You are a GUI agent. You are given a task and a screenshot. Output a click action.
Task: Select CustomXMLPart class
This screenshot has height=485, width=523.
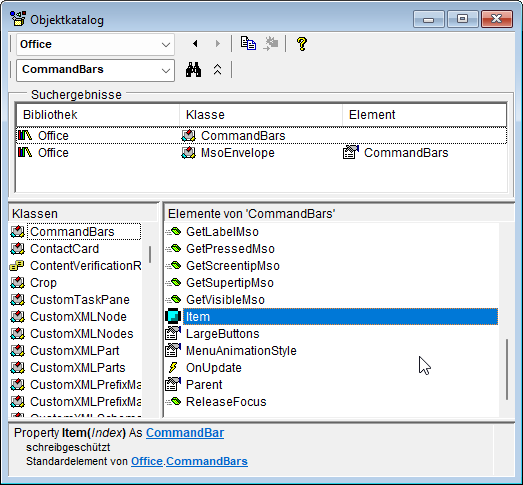[75, 351]
